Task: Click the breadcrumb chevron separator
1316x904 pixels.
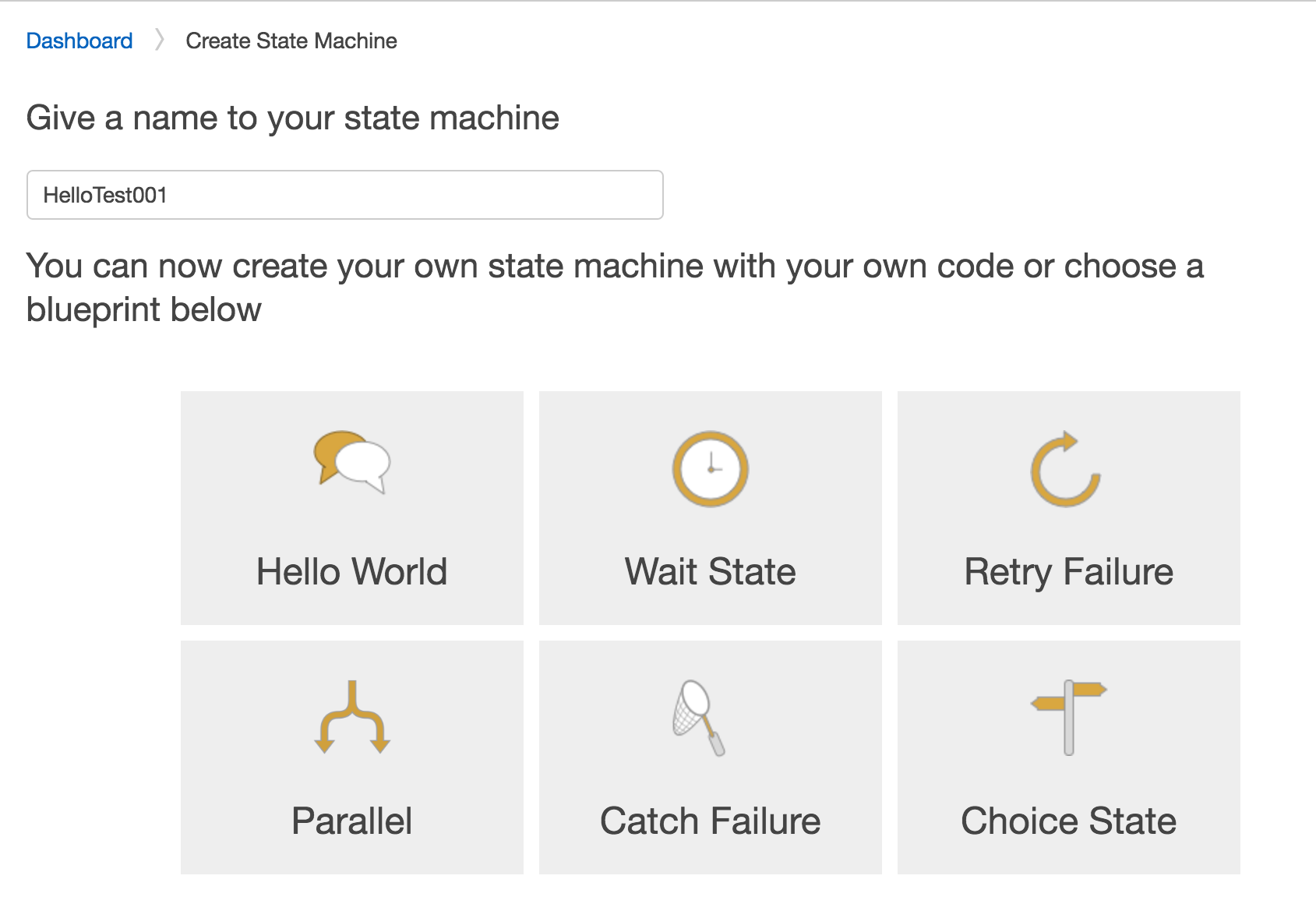Action: pyautogui.click(x=160, y=40)
